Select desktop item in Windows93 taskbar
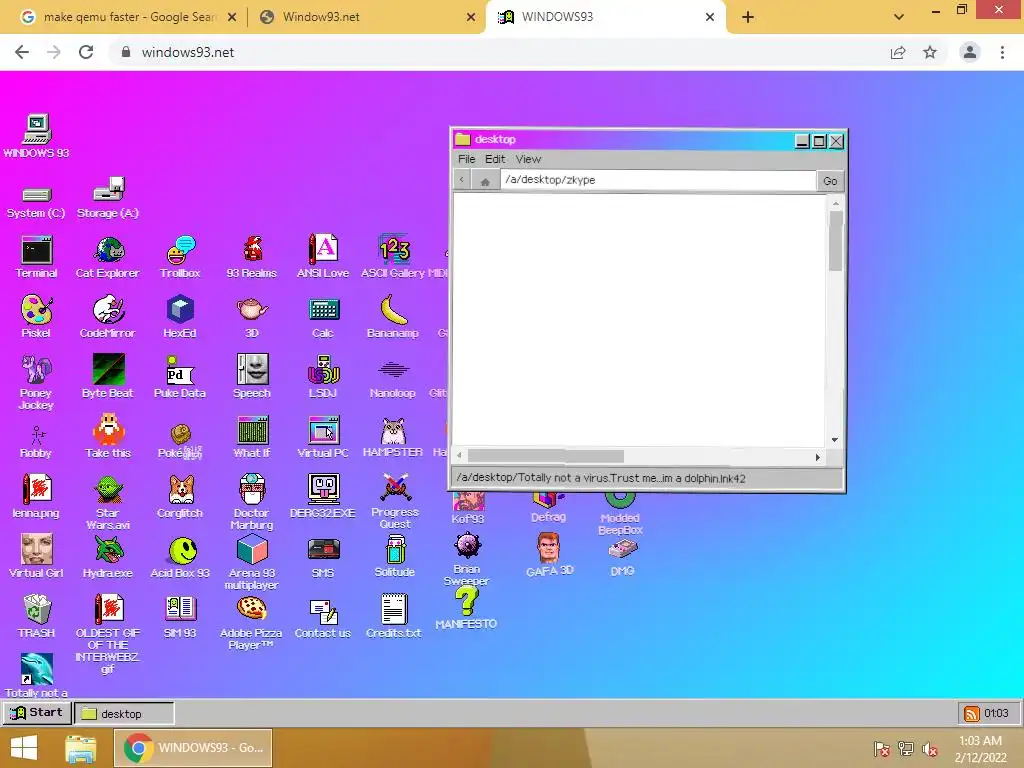Viewport: 1024px width, 768px height. click(124, 713)
